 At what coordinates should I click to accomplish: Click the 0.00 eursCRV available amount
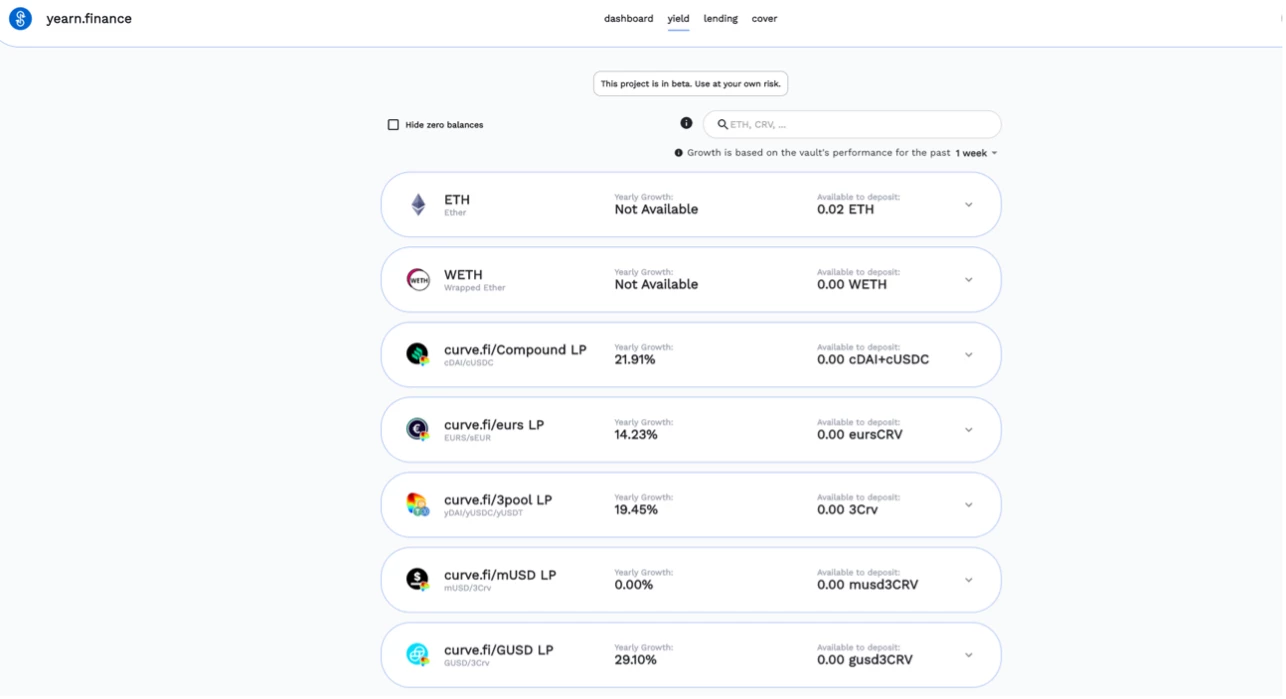click(859, 435)
